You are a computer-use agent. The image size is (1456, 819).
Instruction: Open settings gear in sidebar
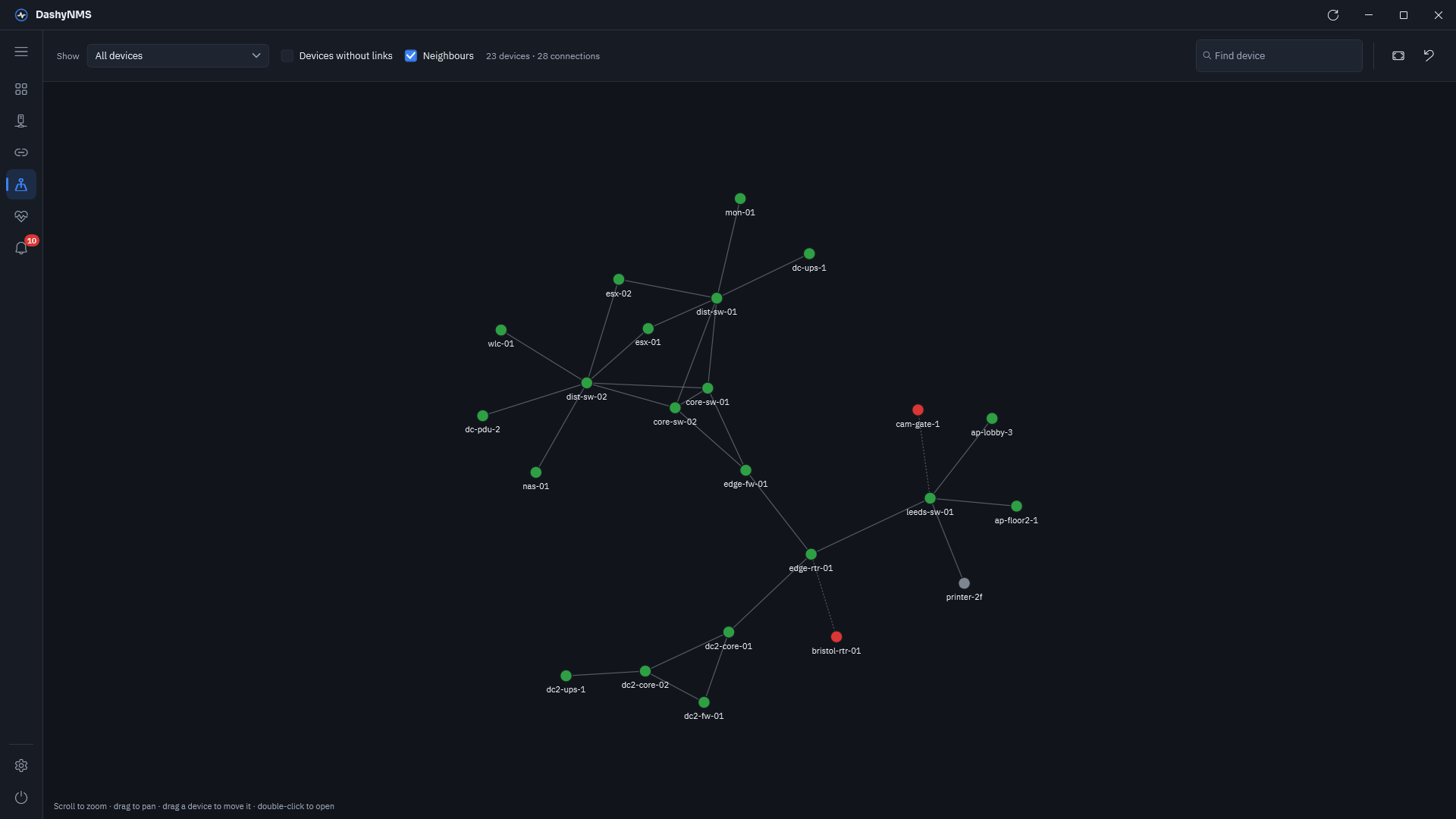coord(21,766)
